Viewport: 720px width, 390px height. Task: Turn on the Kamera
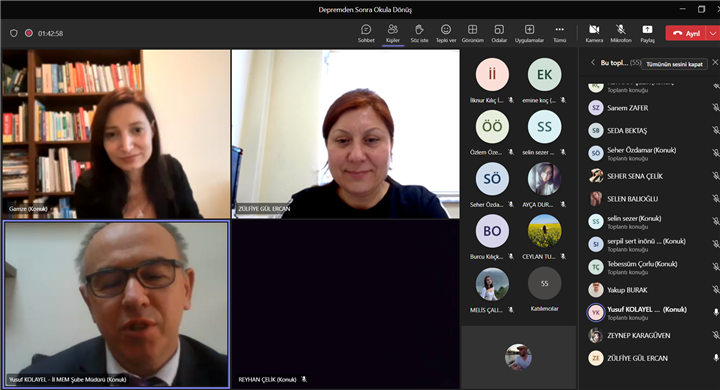coord(594,34)
